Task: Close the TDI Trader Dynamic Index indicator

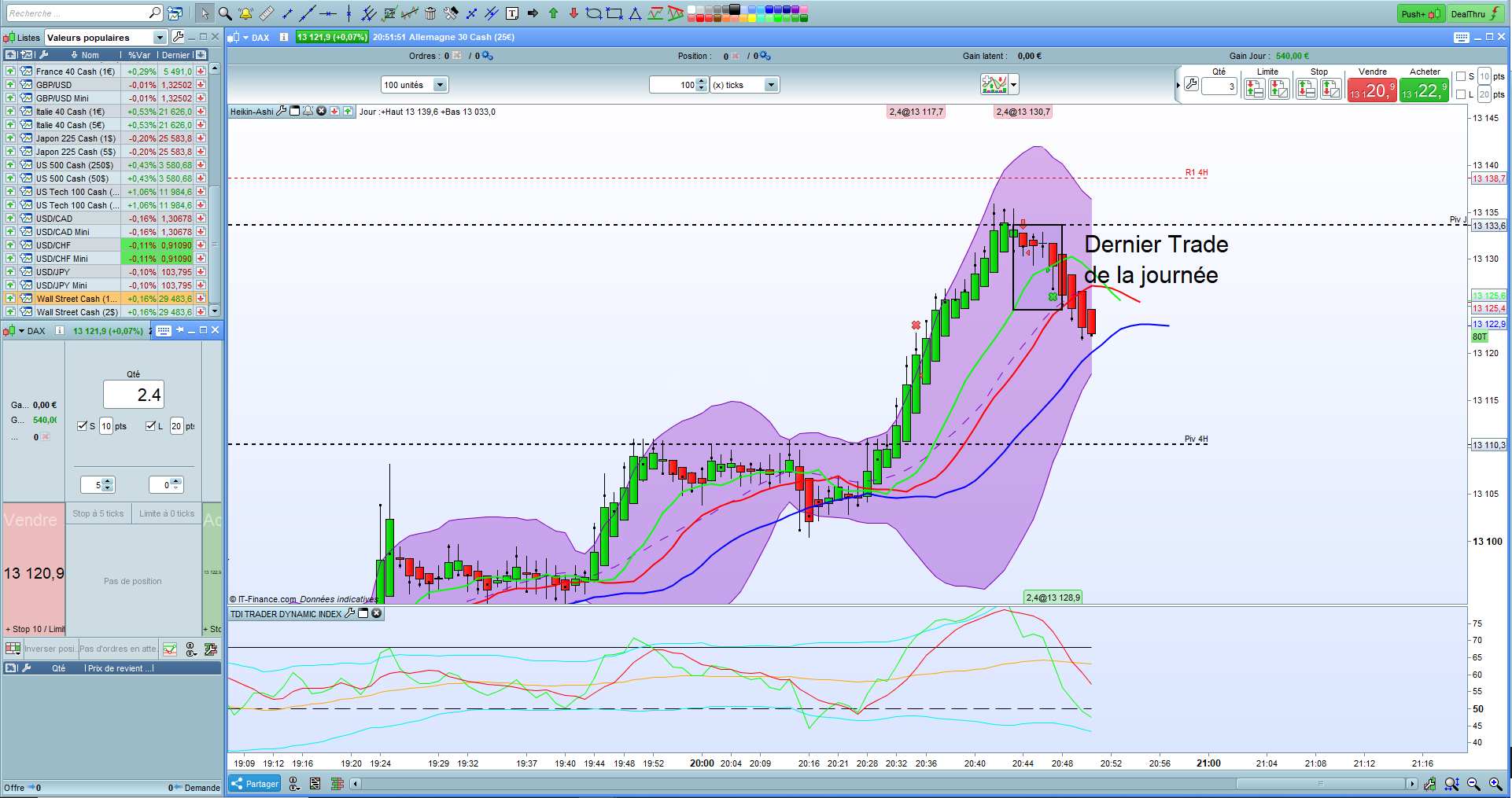Action: point(376,613)
